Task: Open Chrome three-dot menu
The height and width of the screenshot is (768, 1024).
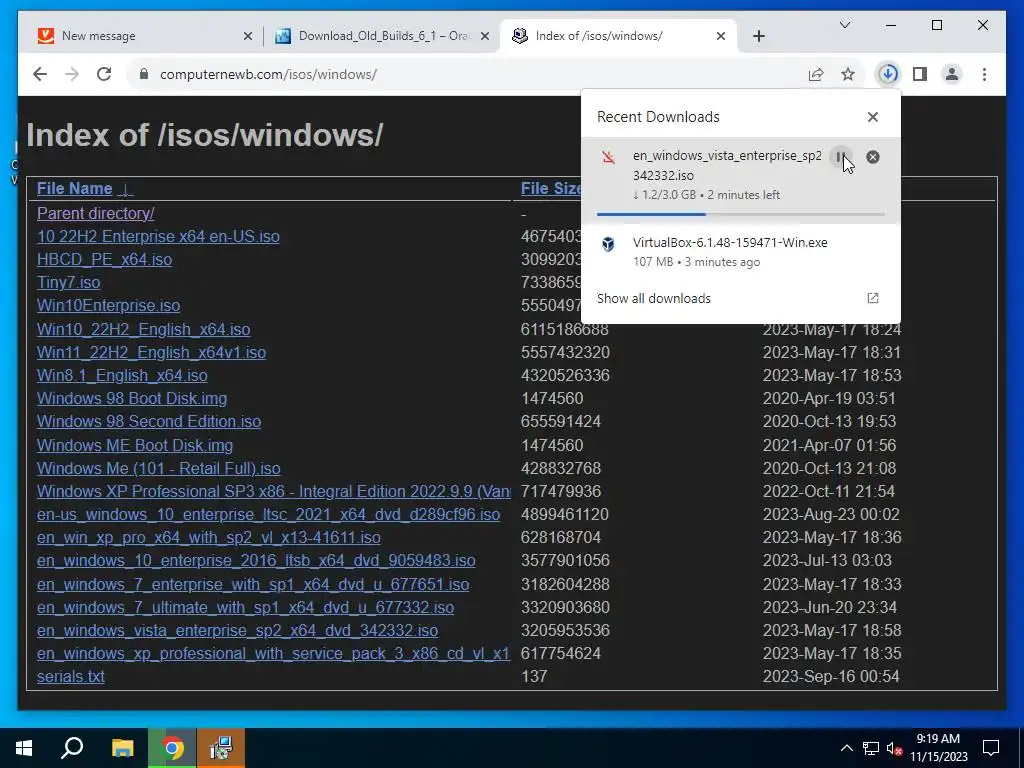Action: pos(984,74)
